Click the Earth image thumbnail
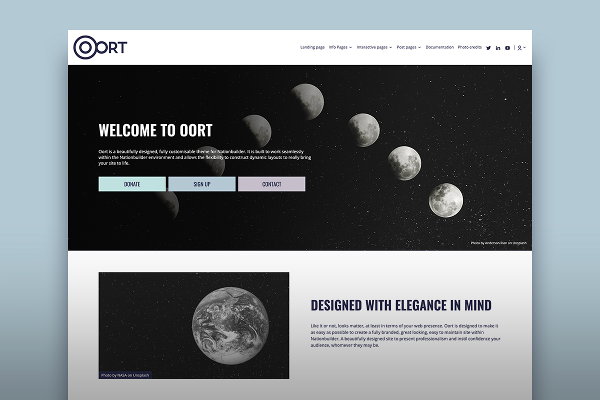The image size is (600, 400). tap(194, 325)
